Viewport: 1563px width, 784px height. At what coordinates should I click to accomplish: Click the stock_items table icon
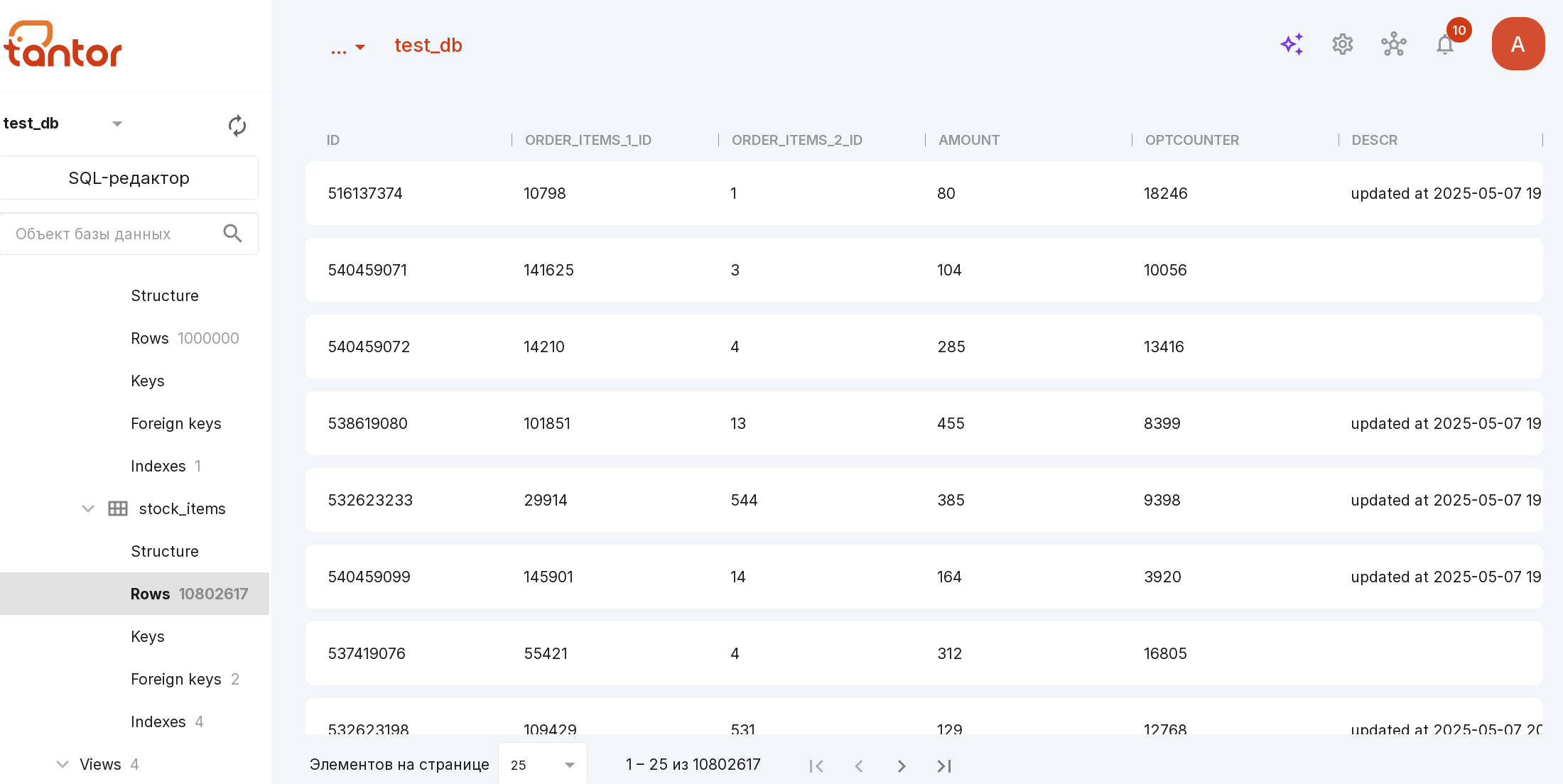coord(118,508)
